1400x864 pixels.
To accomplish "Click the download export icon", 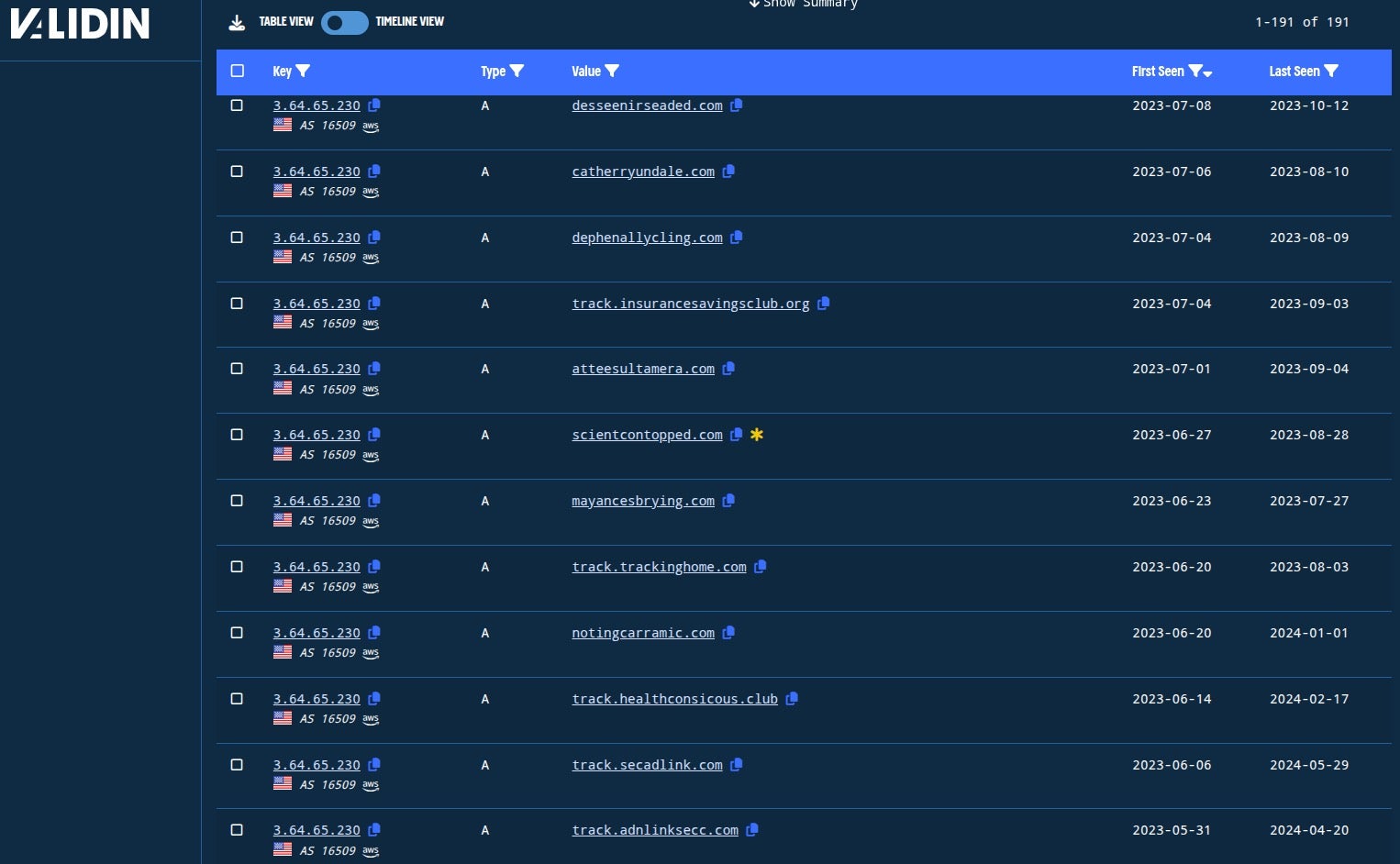I will point(237,23).
